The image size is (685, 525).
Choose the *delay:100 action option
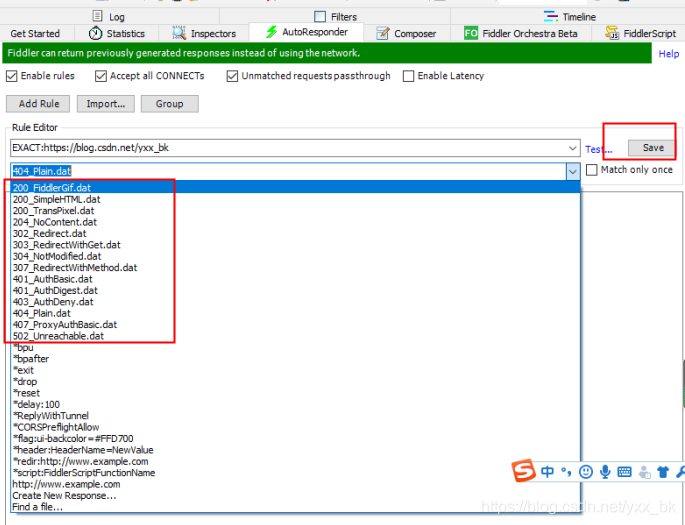296,404
